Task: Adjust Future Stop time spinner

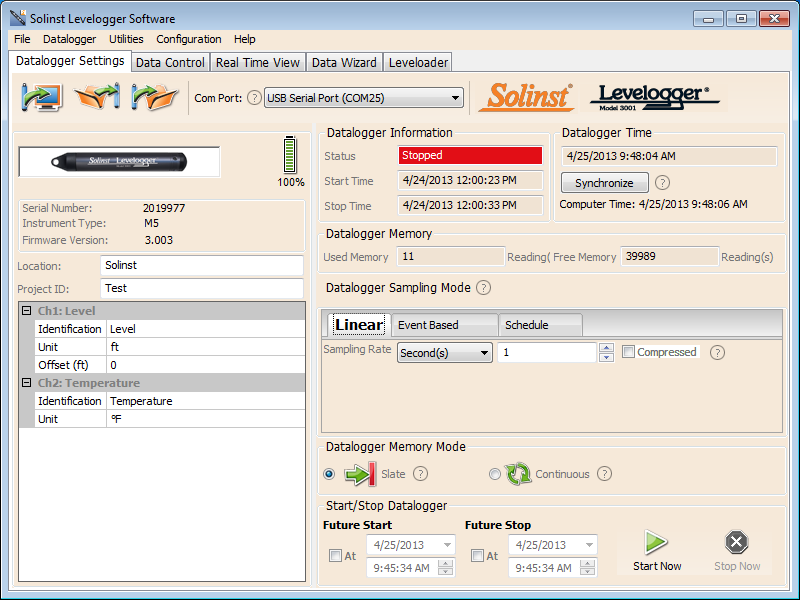Action: coord(587,567)
